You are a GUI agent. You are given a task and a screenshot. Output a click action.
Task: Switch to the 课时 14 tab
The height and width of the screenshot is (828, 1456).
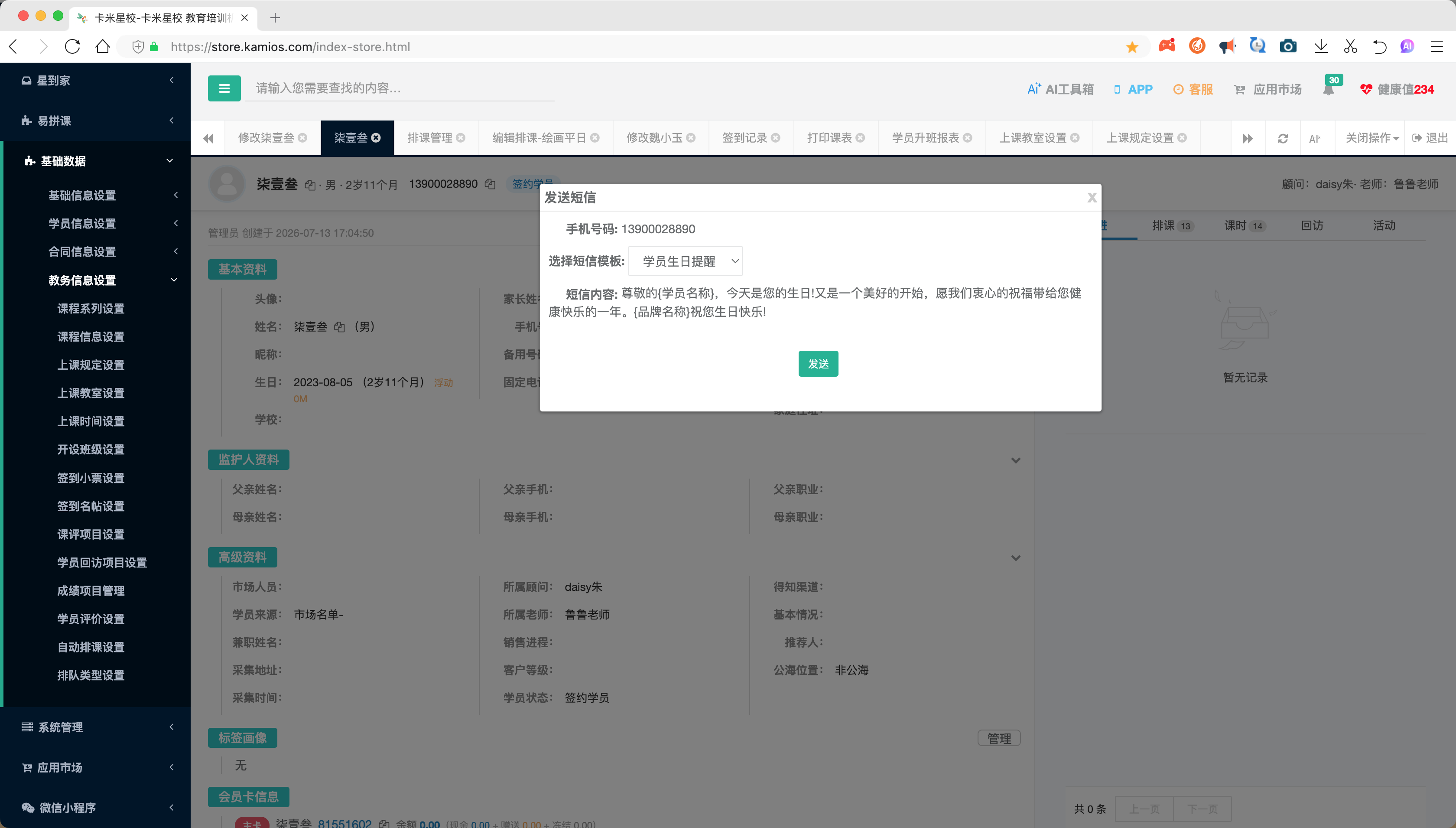click(x=1244, y=226)
